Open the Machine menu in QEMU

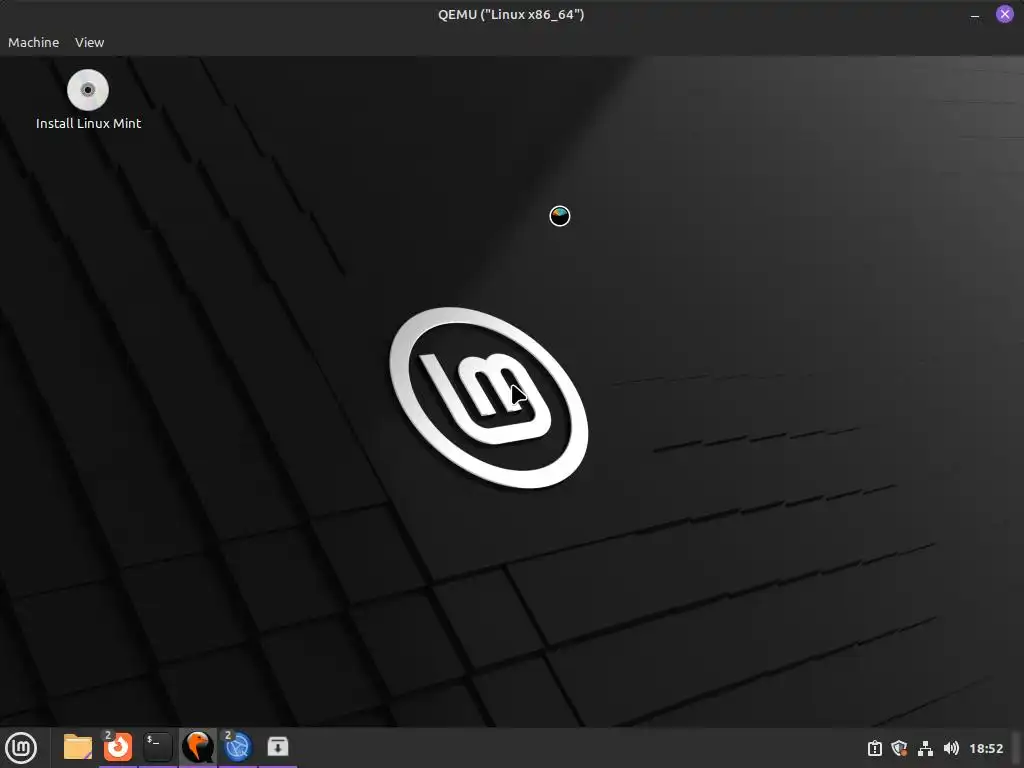point(33,42)
